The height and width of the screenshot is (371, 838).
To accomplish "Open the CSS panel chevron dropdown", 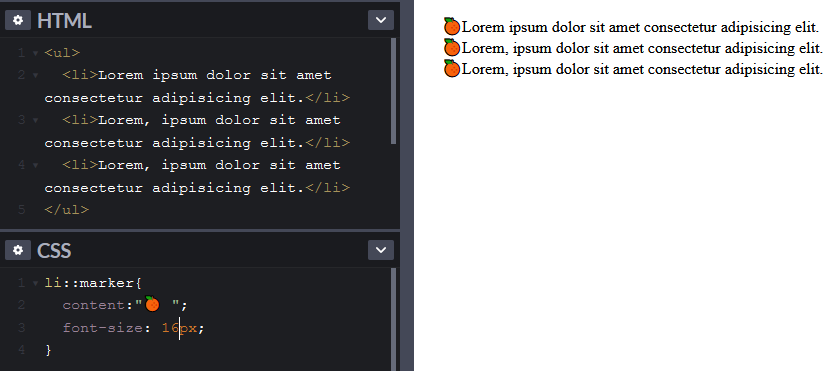I will coord(381,250).
